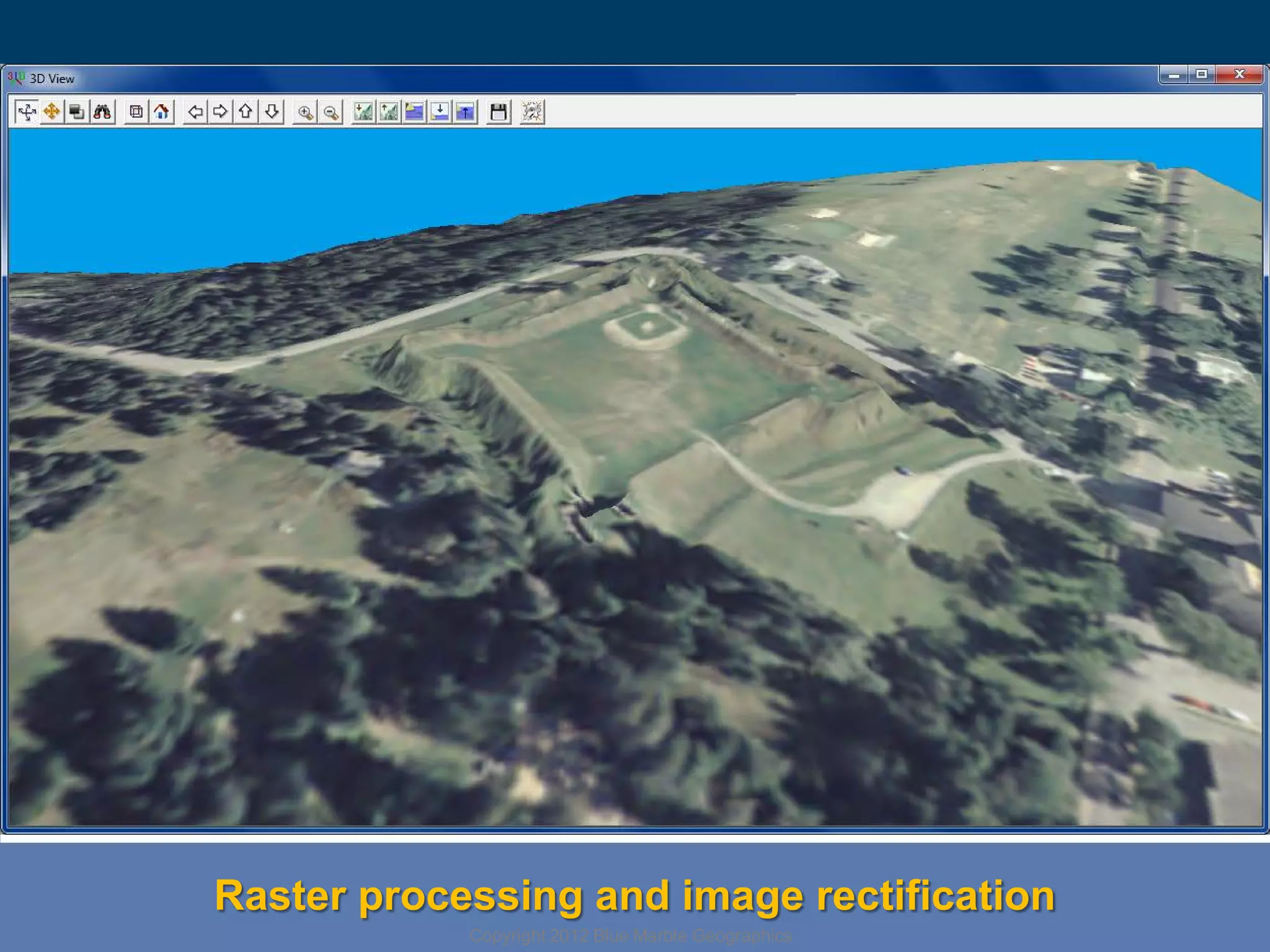The image size is (1270, 952).
Task: Zoom in with the magnifier plus icon
Action: tap(305, 112)
